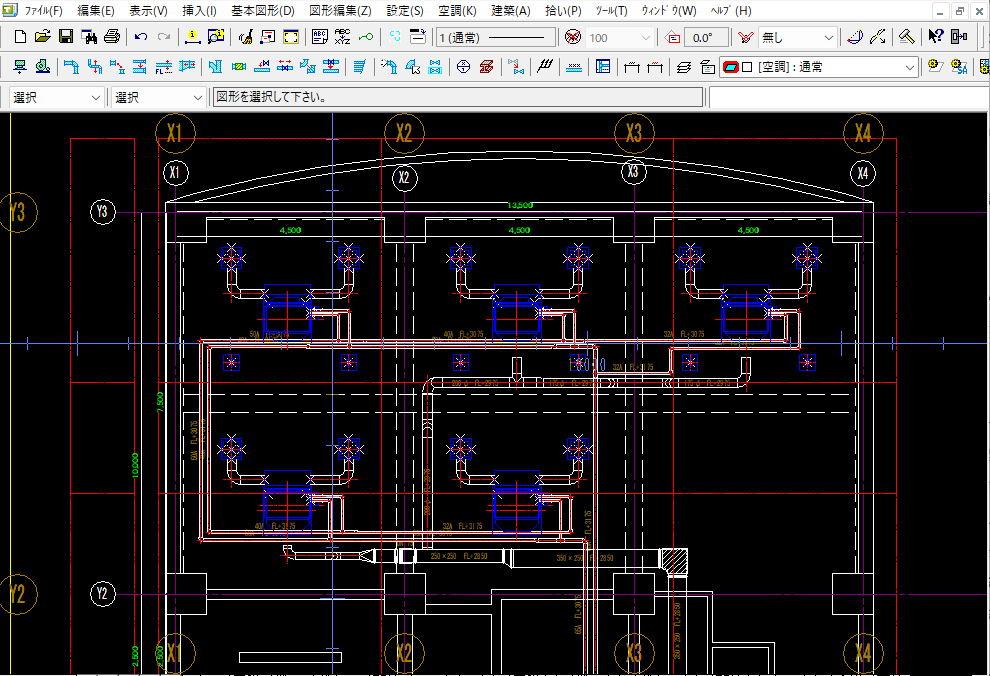Toggle the red checkmark snap icon

[x=745, y=37]
